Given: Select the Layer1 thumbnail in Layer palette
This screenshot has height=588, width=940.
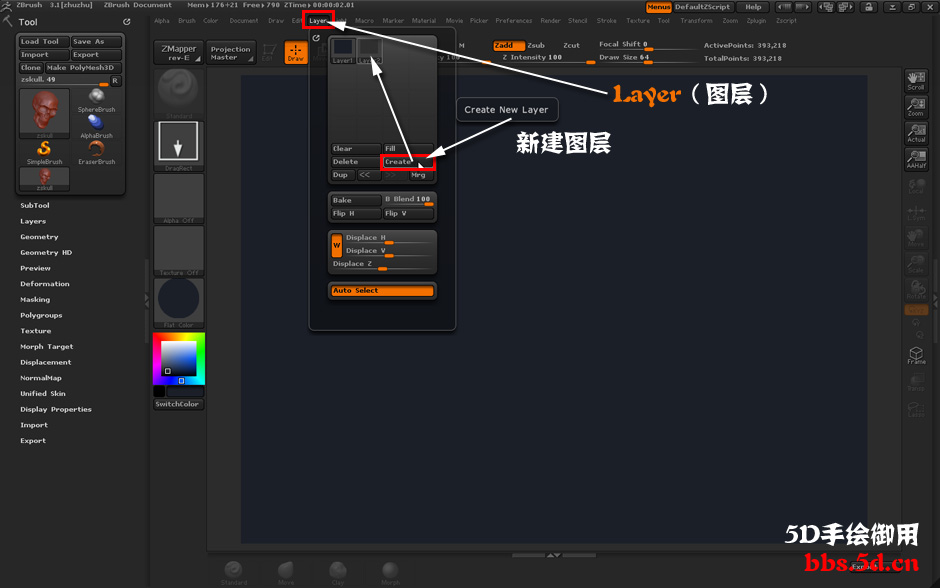Looking at the screenshot, I should (x=343, y=51).
